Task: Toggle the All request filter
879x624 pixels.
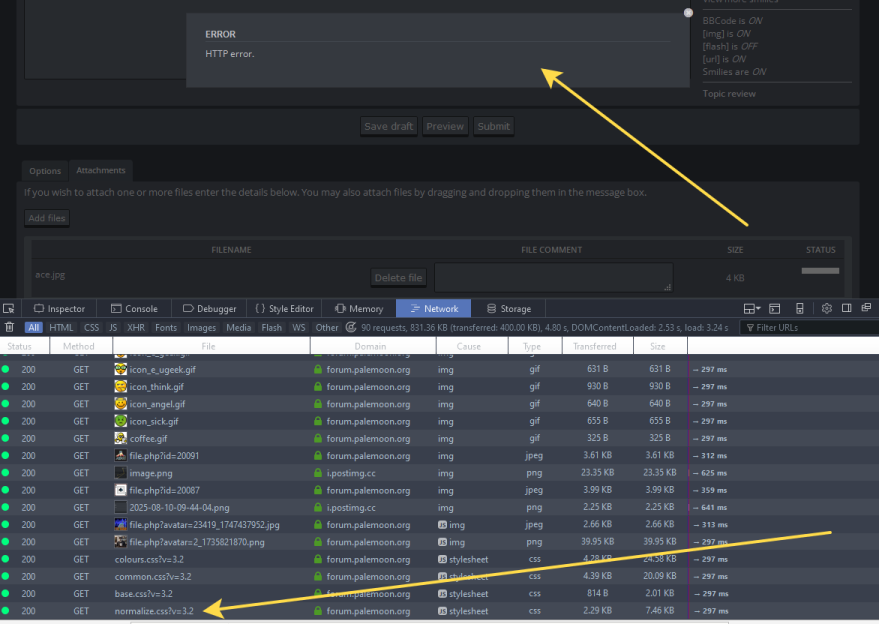Action: click(34, 327)
